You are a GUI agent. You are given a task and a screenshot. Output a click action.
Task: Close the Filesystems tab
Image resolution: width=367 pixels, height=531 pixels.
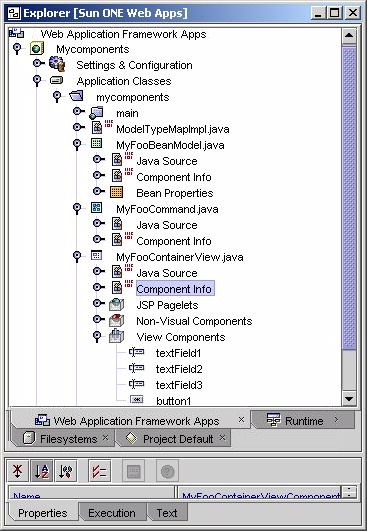(x=106, y=437)
